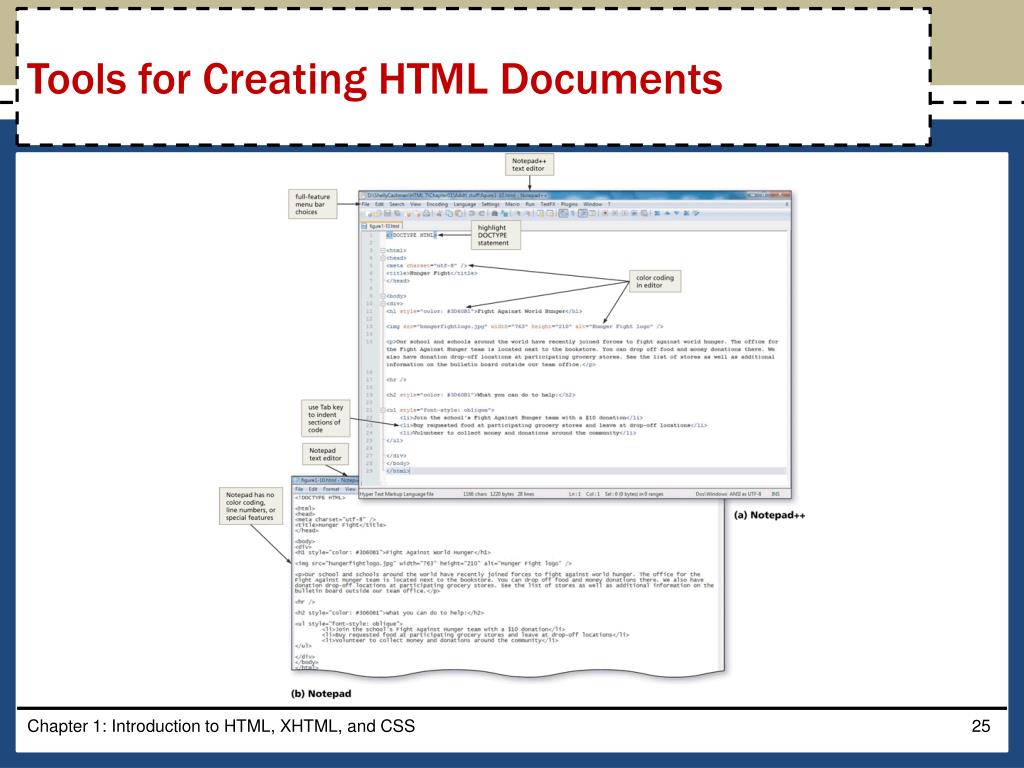Image resolution: width=1024 pixels, height=768 pixels.
Task: Open the Plugins menu in Notepad++
Action: [x=569, y=204]
